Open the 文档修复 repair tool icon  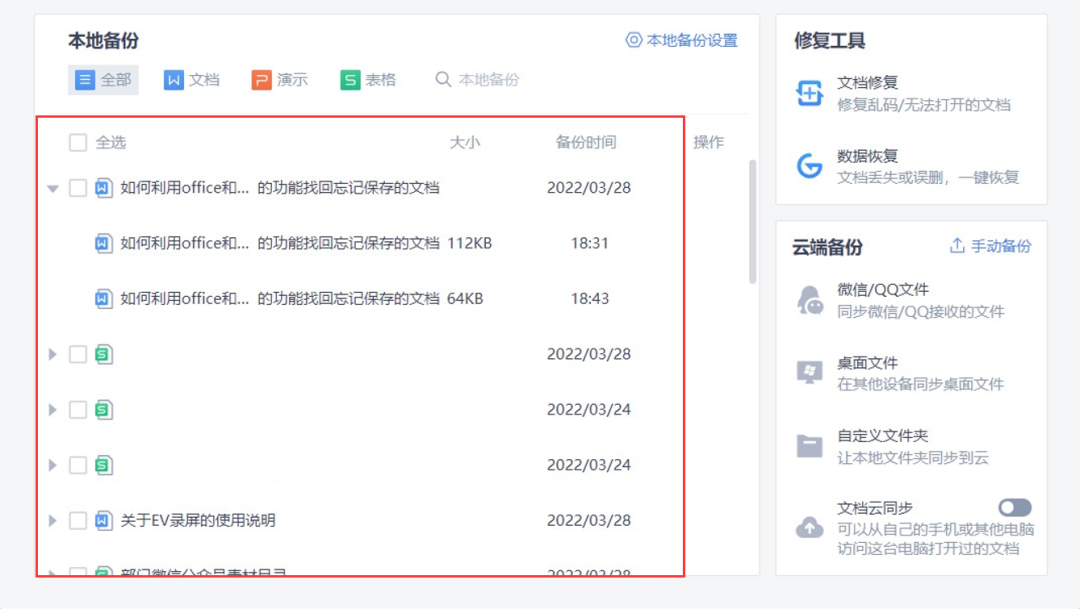pos(809,93)
